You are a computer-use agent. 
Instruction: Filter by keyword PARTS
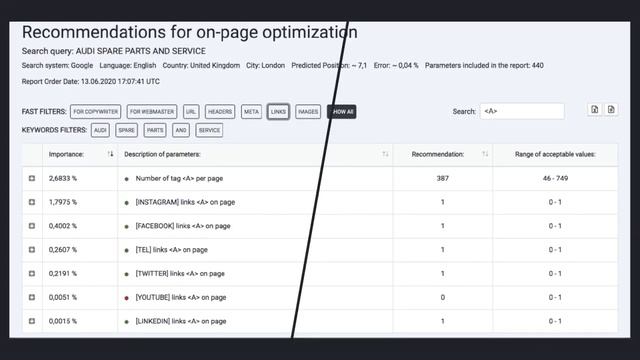(155, 130)
